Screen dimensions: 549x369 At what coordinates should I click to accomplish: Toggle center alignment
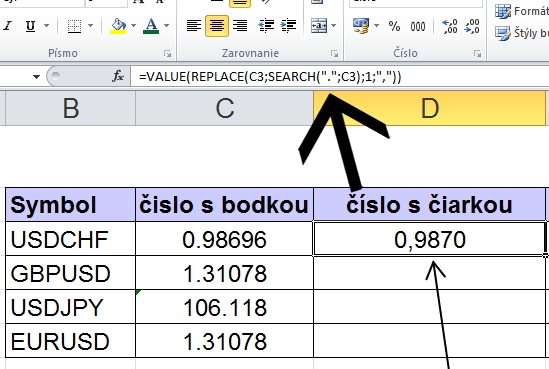coord(217,26)
